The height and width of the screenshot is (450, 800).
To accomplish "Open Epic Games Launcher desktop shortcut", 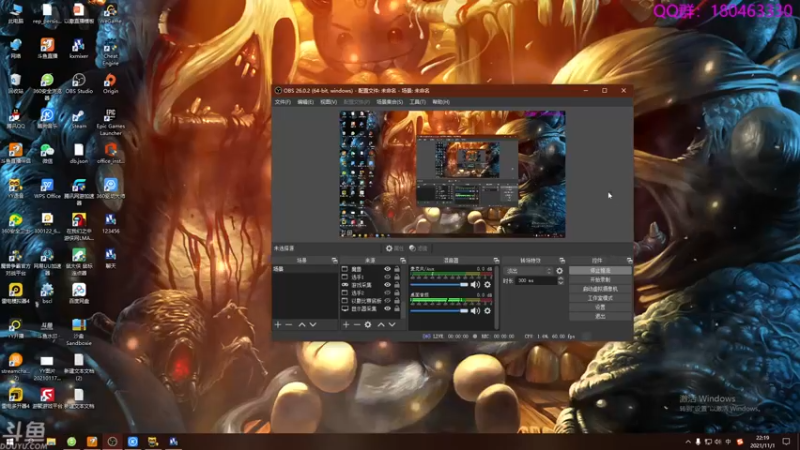I will [x=110, y=122].
